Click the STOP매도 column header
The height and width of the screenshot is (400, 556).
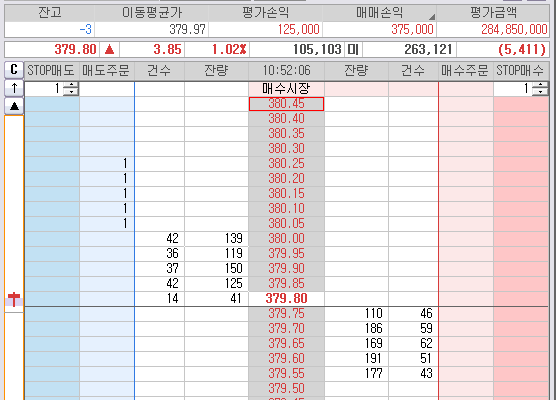[x=52, y=71]
